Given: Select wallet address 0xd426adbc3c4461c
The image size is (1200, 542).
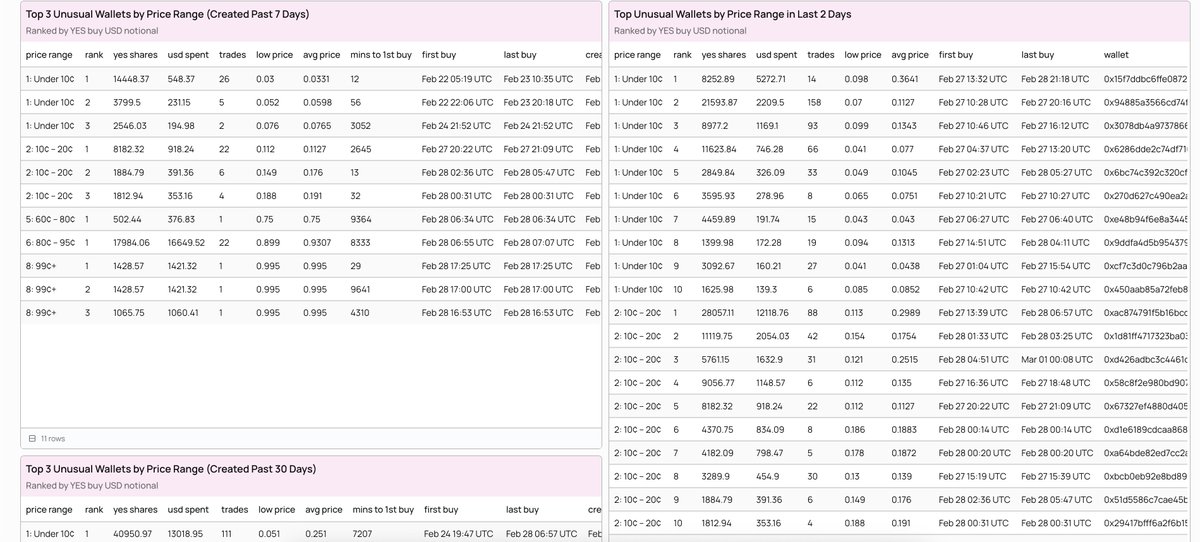Looking at the screenshot, I should tap(1145, 359).
